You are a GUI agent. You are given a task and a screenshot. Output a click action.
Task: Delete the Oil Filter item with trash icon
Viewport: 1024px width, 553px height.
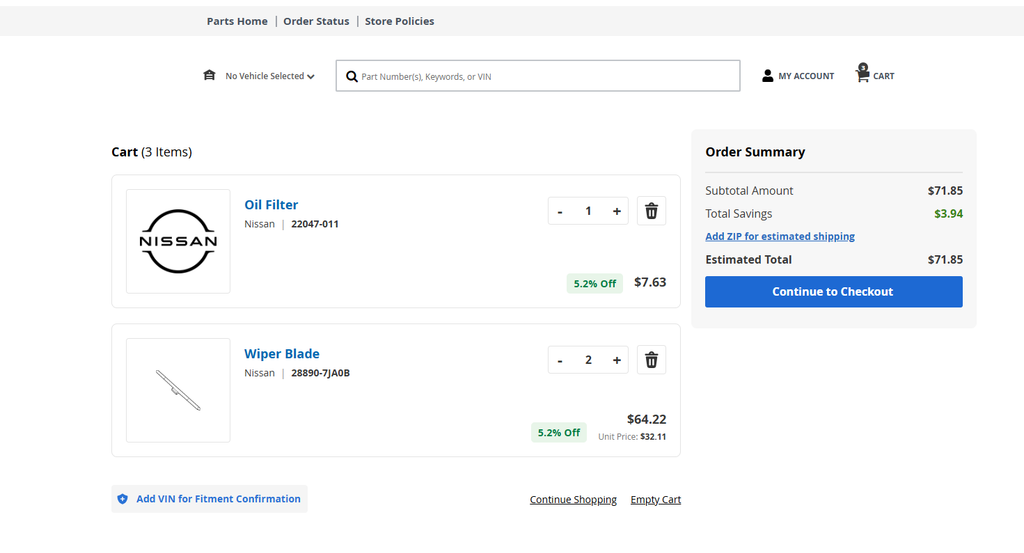[651, 211]
